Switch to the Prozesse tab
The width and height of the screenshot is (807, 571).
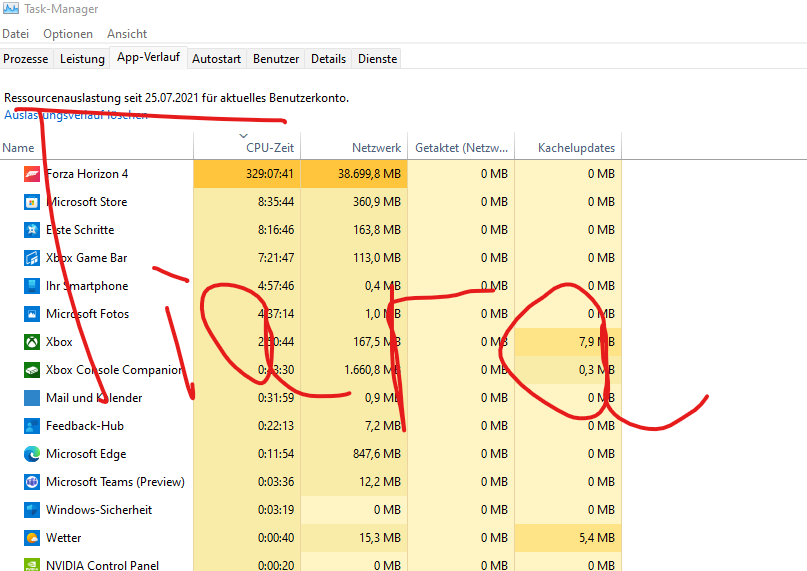click(26, 59)
